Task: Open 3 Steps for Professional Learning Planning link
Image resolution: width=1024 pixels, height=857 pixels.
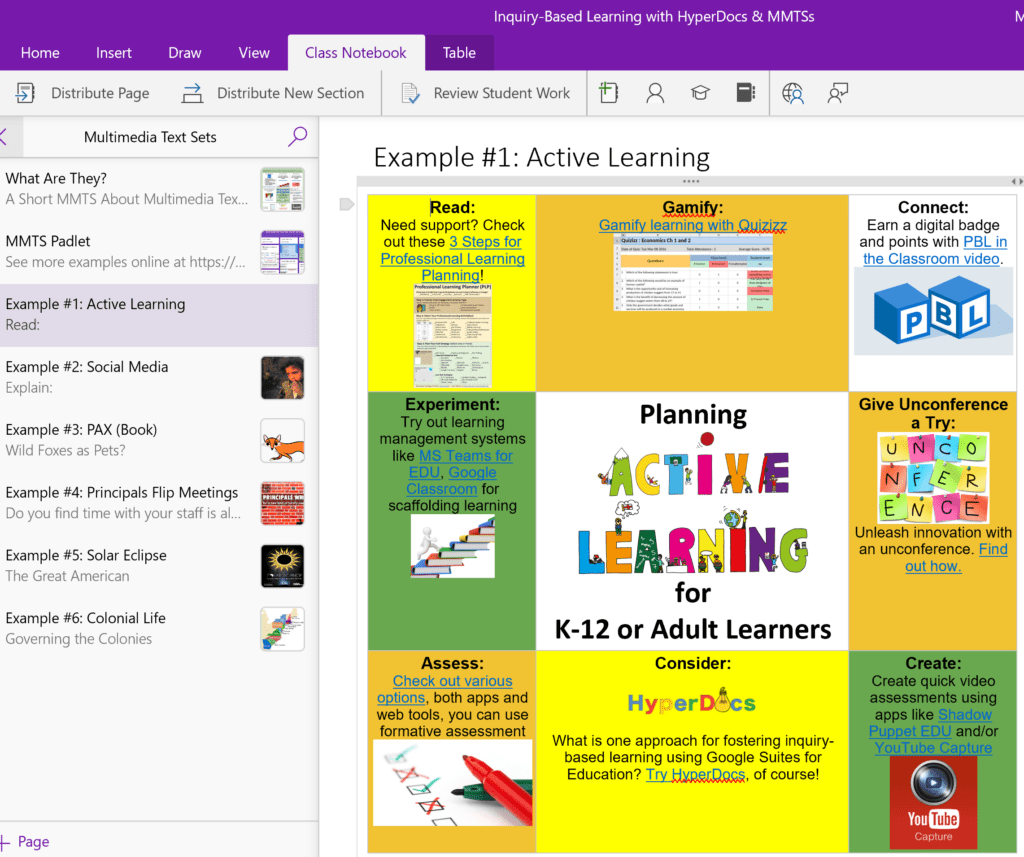Action: click(453, 259)
